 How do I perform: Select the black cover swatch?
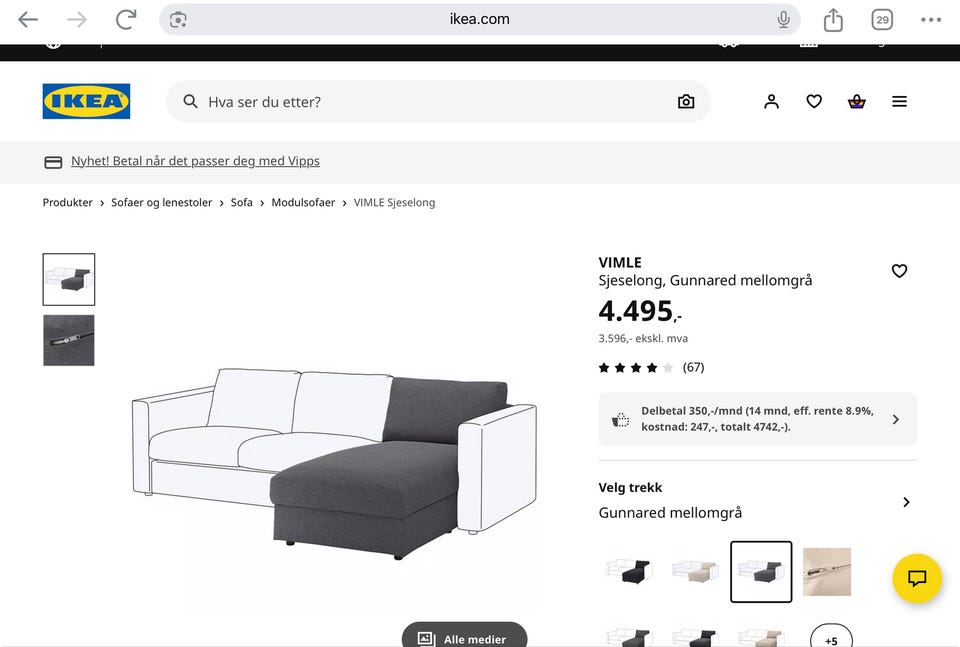pyautogui.click(x=629, y=571)
